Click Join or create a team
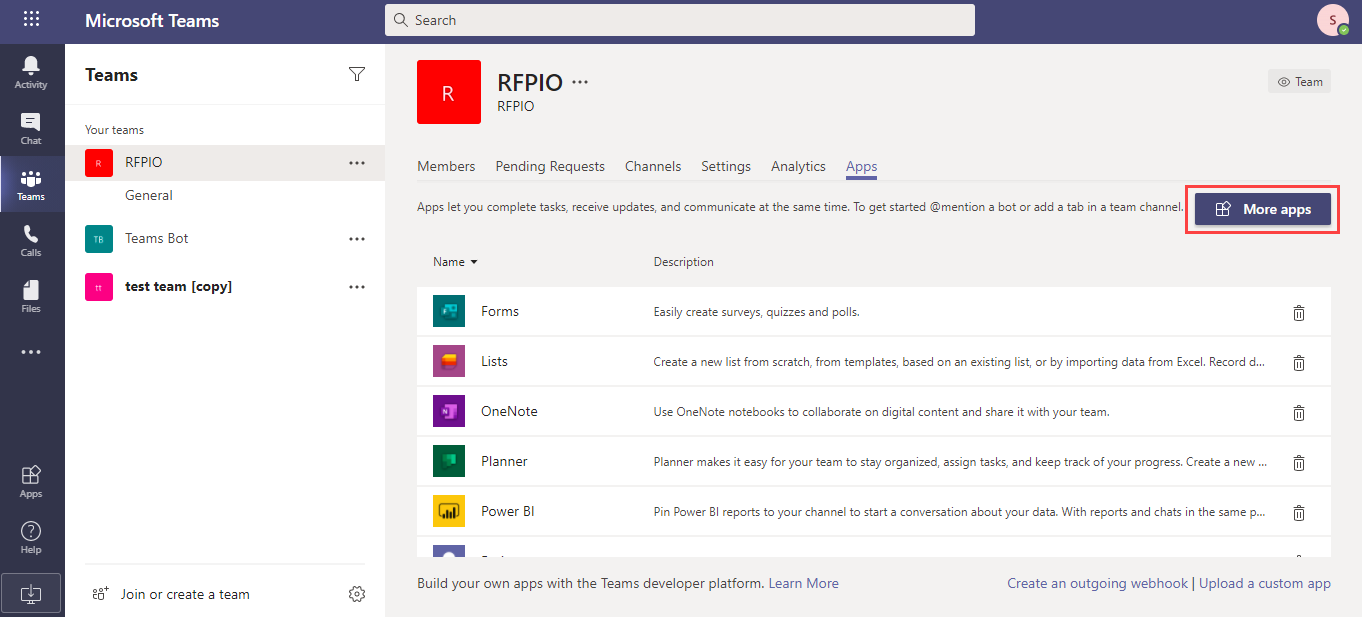Screen dimensions: 1362x617 (x=170, y=594)
